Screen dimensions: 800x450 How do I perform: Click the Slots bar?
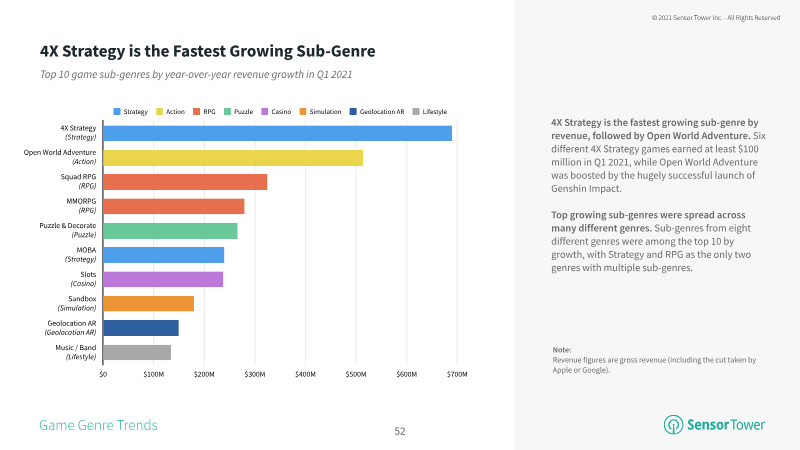pos(163,279)
